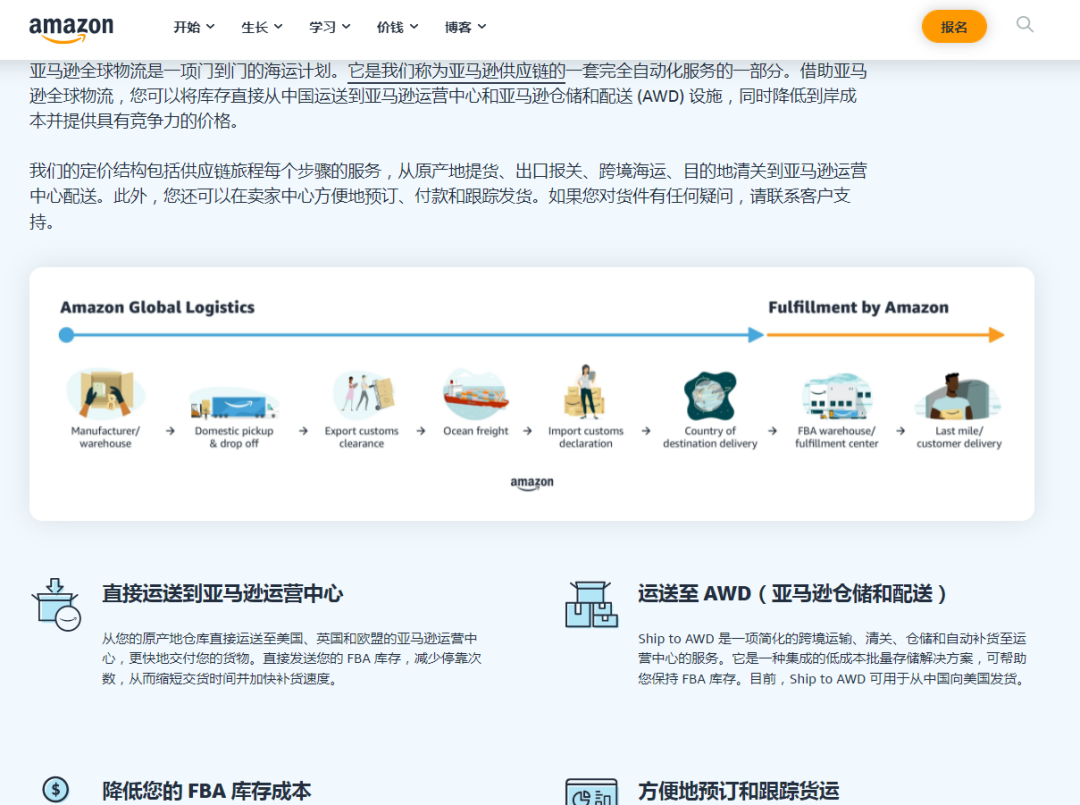The width and height of the screenshot is (1080, 805).
Task: Click the Domestic pickup & drop off truck icon
Action: (x=234, y=403)
